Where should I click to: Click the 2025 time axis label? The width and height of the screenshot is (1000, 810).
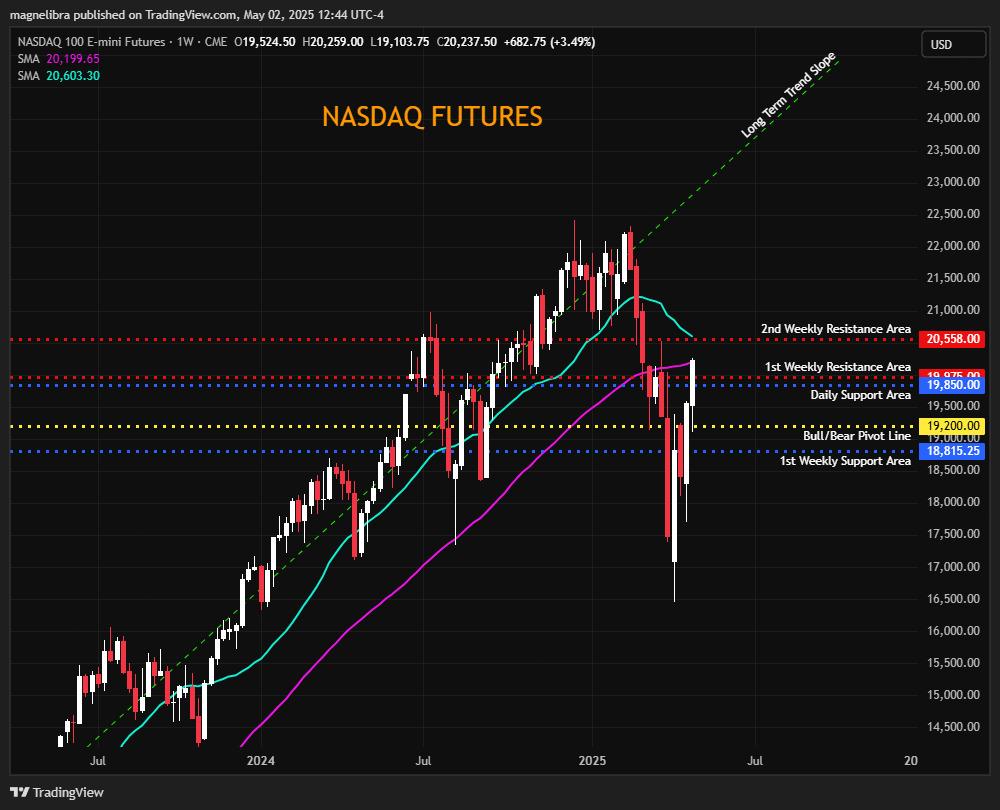(592, 761)
